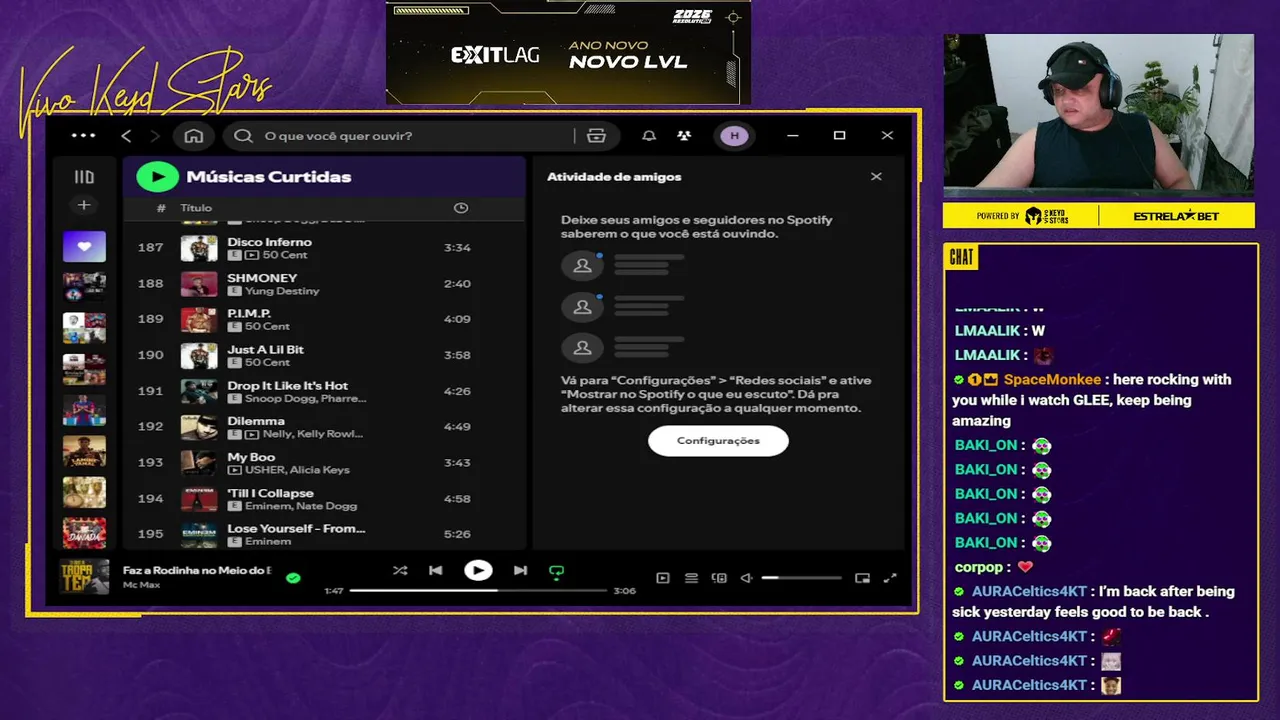The width and height of the screenshot is (1280, 720).
Task: Select the track P.I.M.P.
Action: click(249, 314)
